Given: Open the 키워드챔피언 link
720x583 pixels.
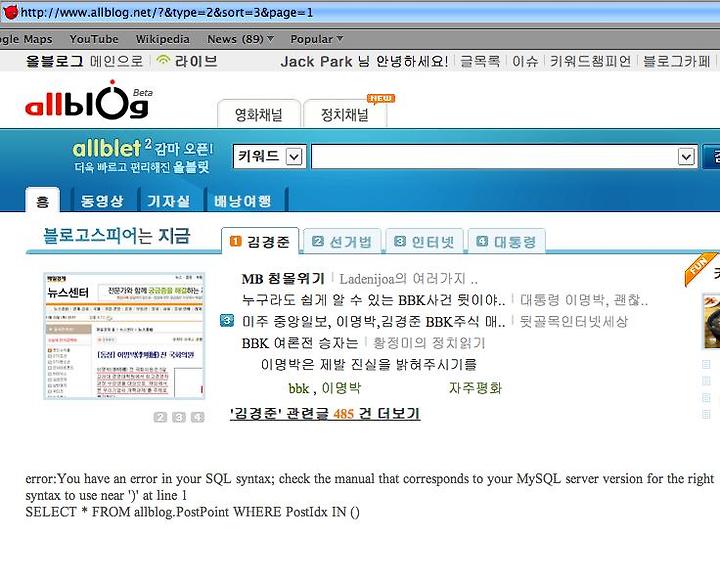Looking at the screenshot, I should pos(591,61).
